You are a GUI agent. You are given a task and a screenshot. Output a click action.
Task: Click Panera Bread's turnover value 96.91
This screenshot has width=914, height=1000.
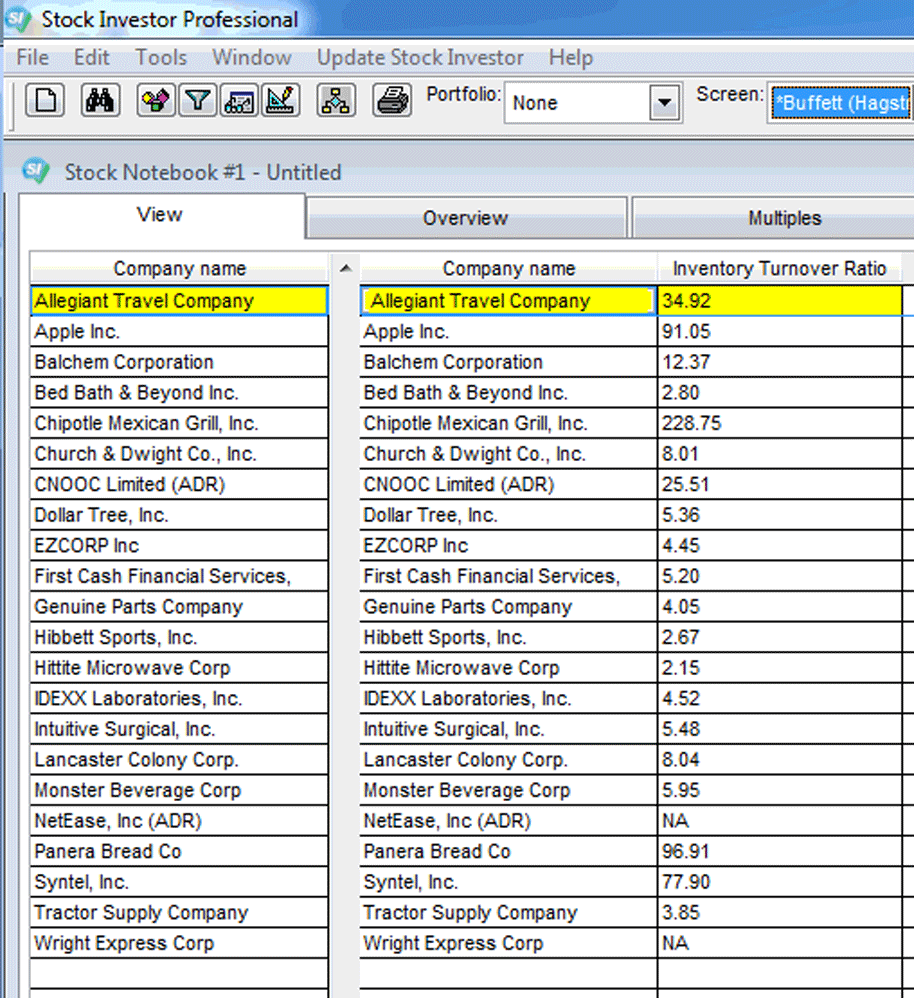[x=779, y=852]
